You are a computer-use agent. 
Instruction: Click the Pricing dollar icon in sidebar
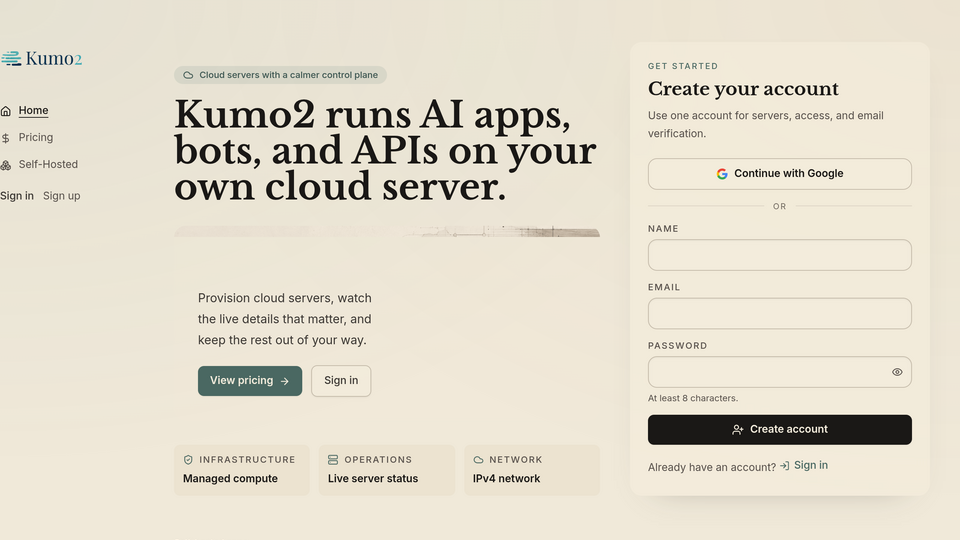pos(6,138)
